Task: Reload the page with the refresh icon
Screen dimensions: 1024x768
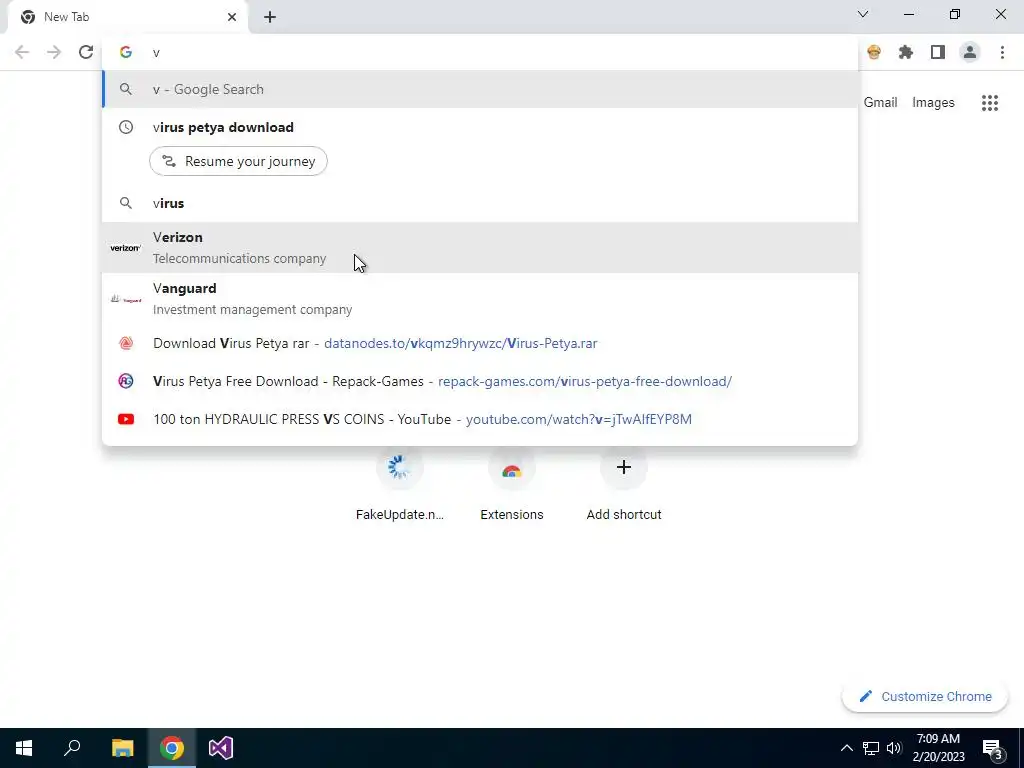Action: (86, 52)
